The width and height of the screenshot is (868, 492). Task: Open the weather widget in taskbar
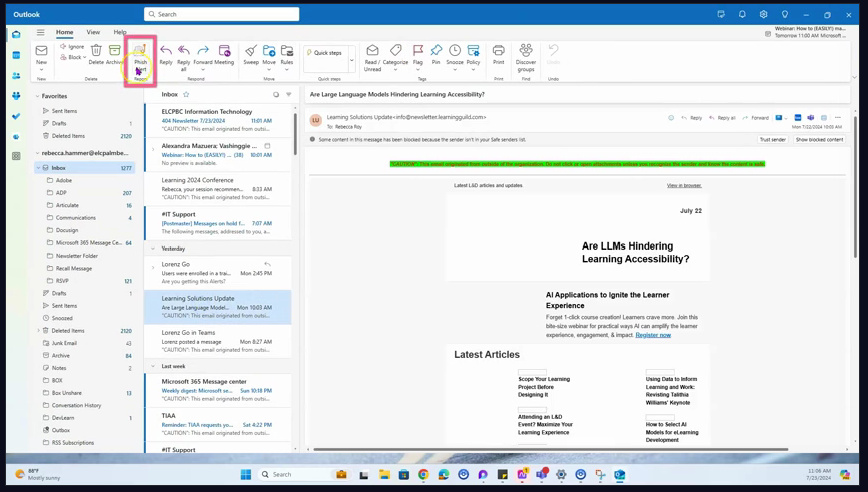point(38,474)
